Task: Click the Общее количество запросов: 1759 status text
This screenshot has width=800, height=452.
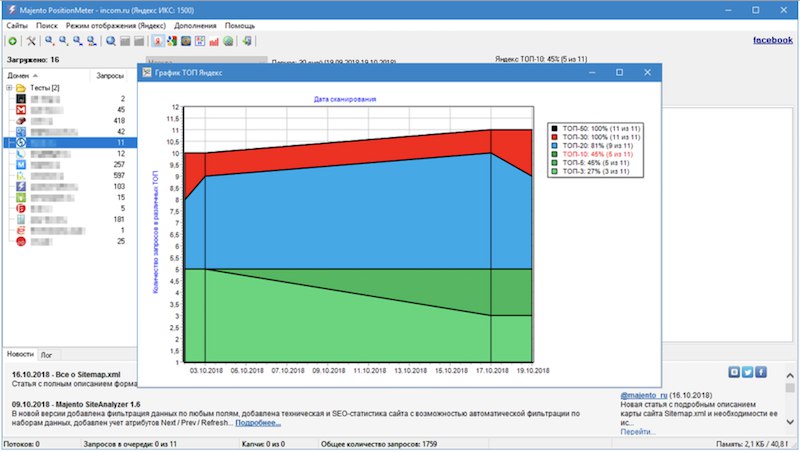Action: pos(379,444)
